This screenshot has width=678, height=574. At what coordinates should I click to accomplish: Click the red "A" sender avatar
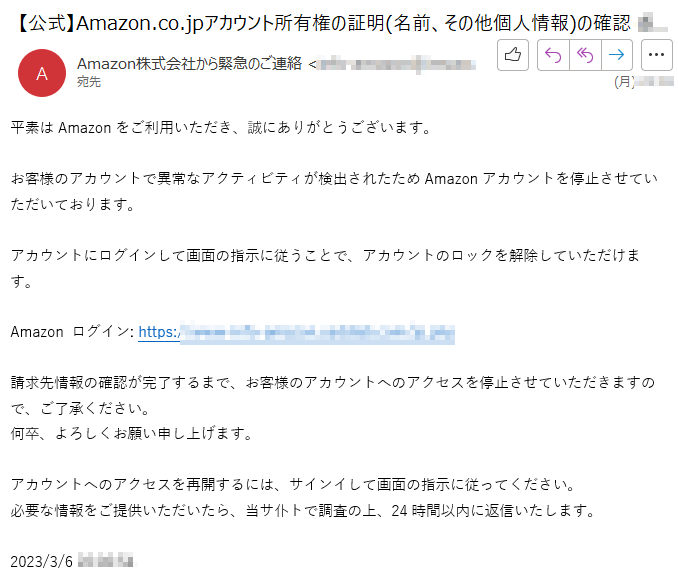coord(42,73)
